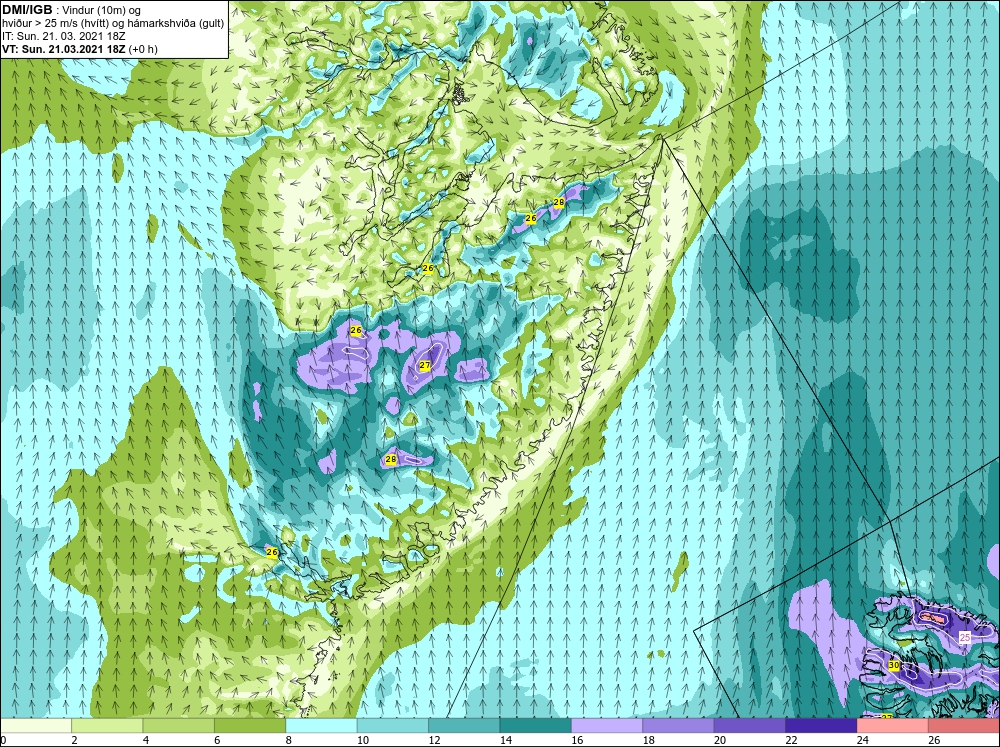Select the 'Vindur (10m) og' header text

tap(103, 10)
